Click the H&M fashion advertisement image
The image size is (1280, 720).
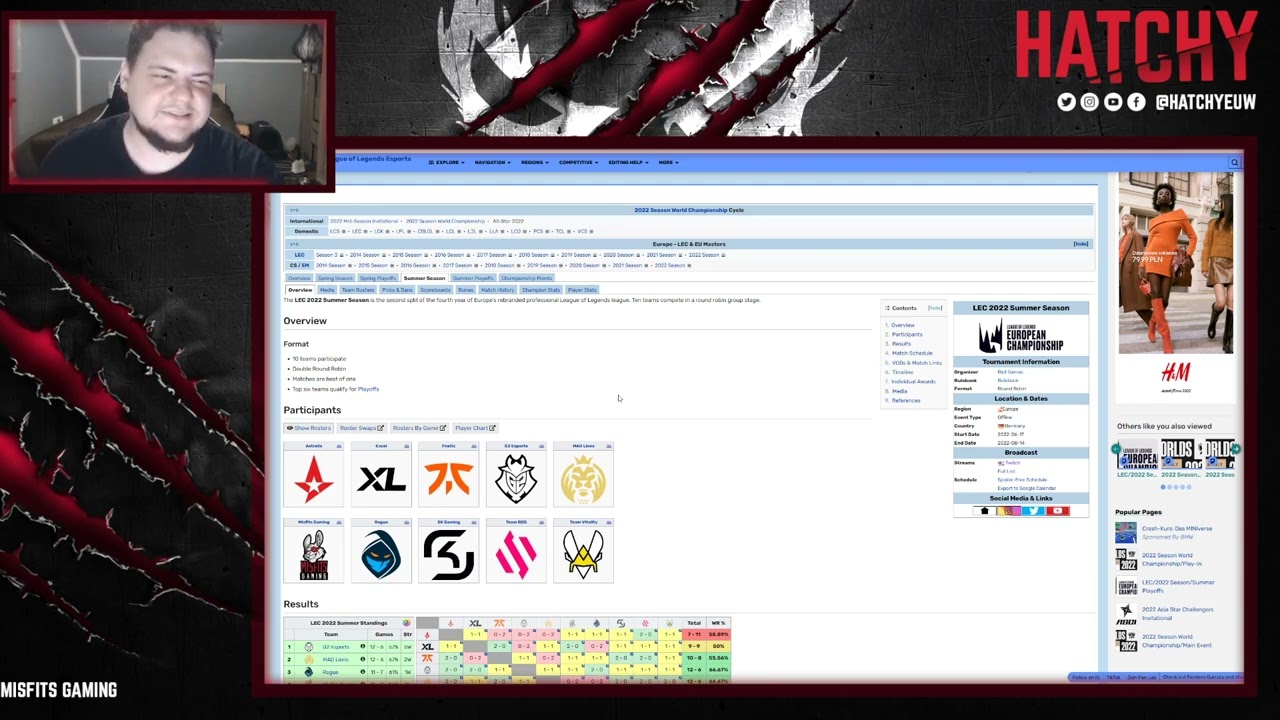point(1175,262)
